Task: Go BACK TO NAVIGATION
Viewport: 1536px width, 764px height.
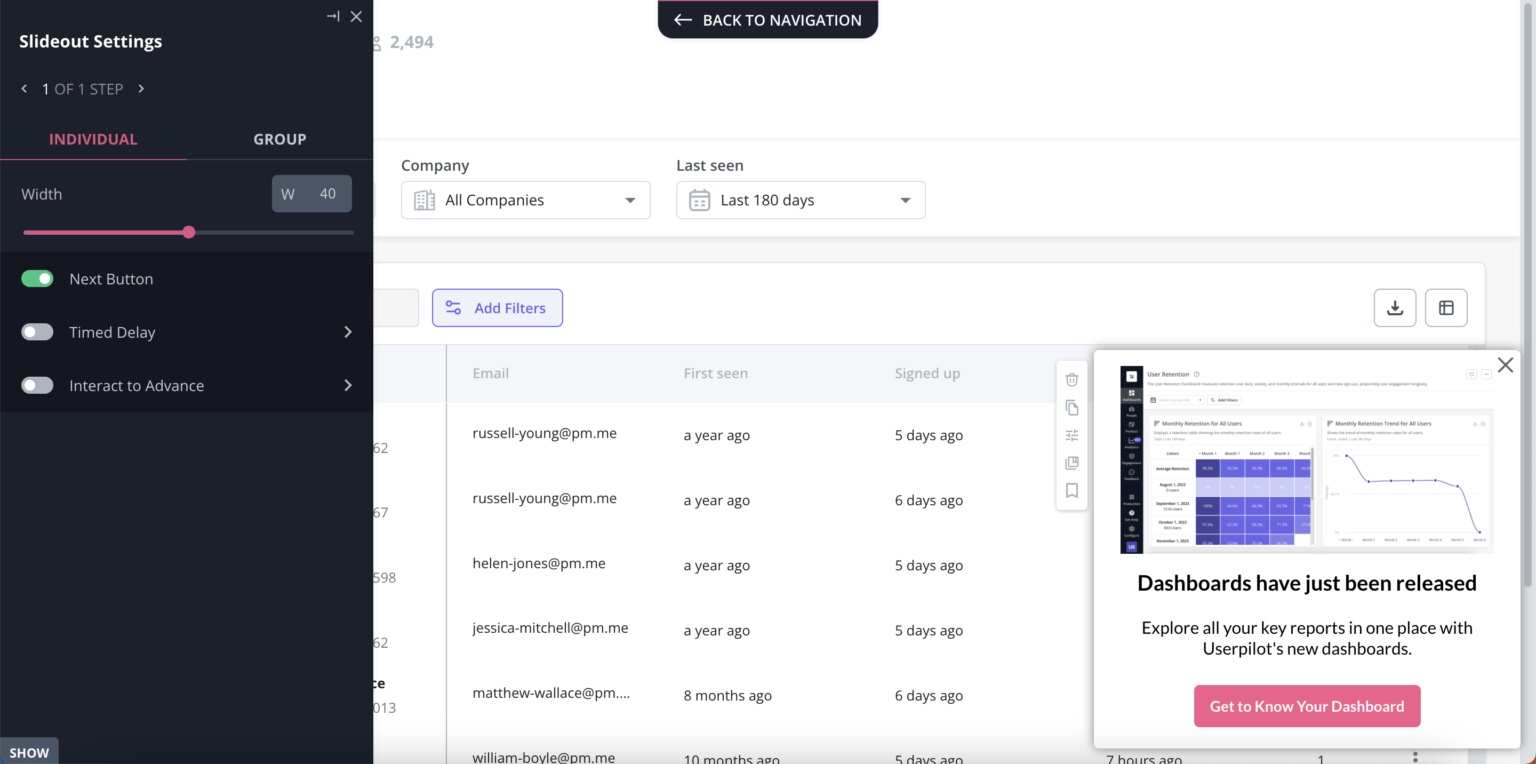Action: (767, 20)
